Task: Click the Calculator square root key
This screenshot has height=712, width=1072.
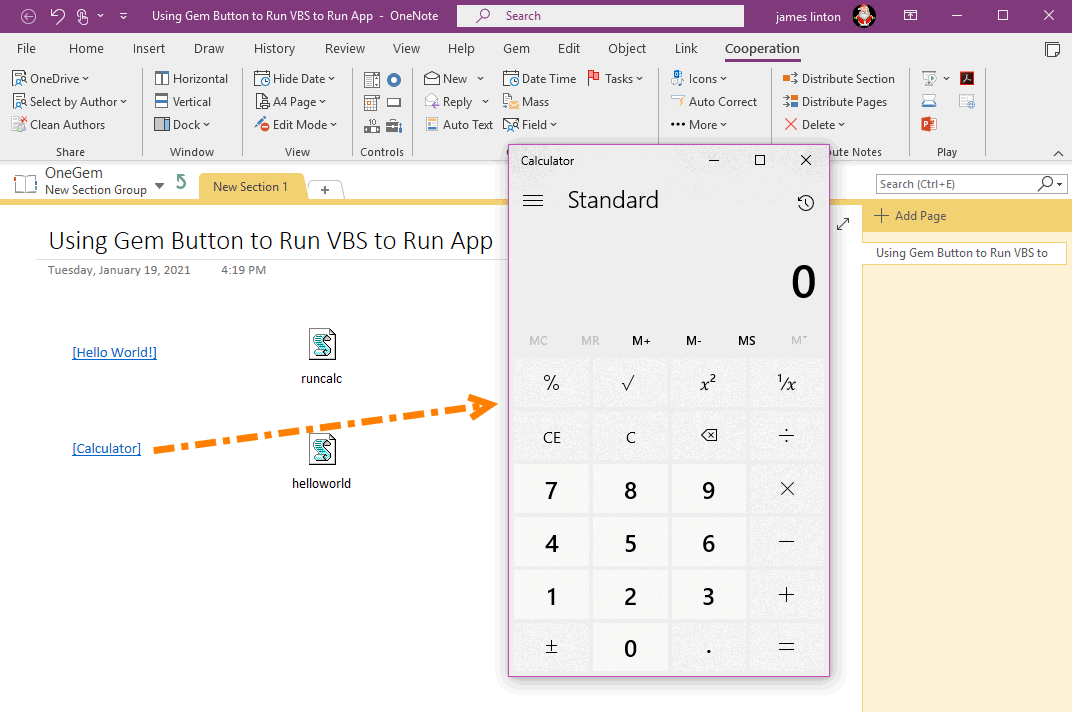Action: coord(630,384)
